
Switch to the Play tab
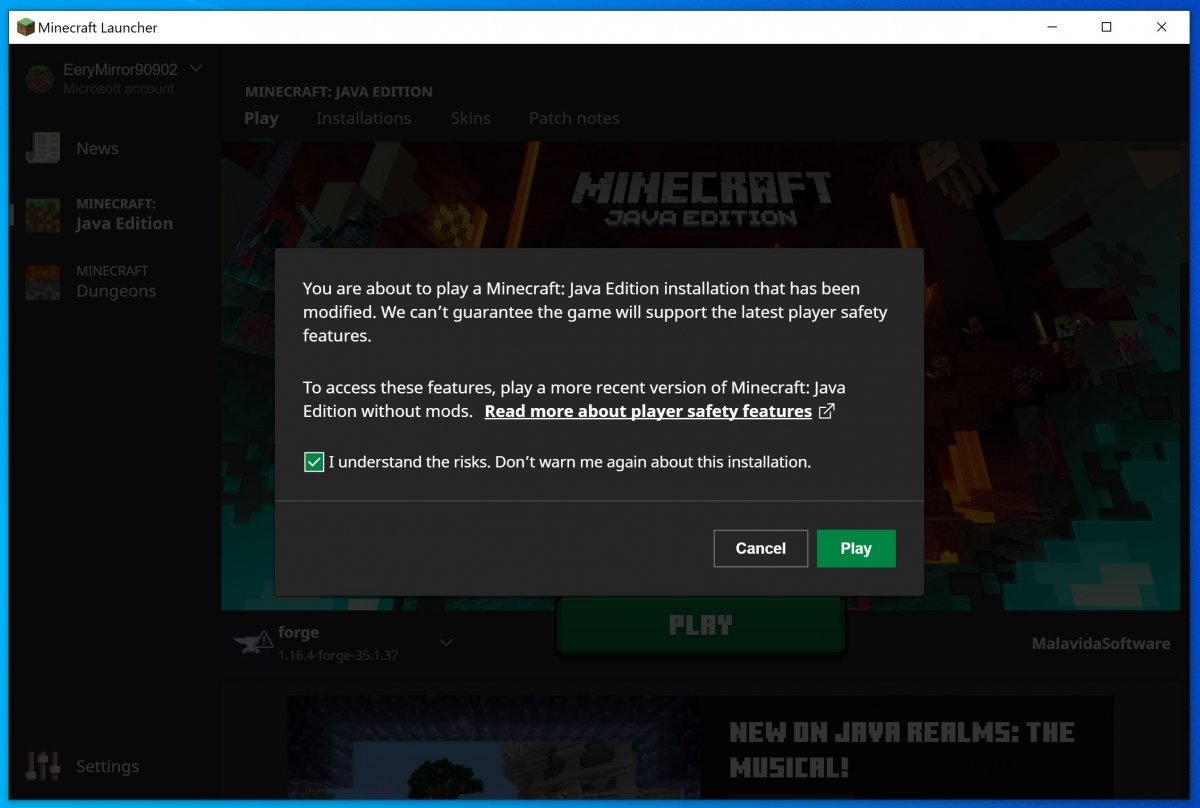tap(261, 118)
